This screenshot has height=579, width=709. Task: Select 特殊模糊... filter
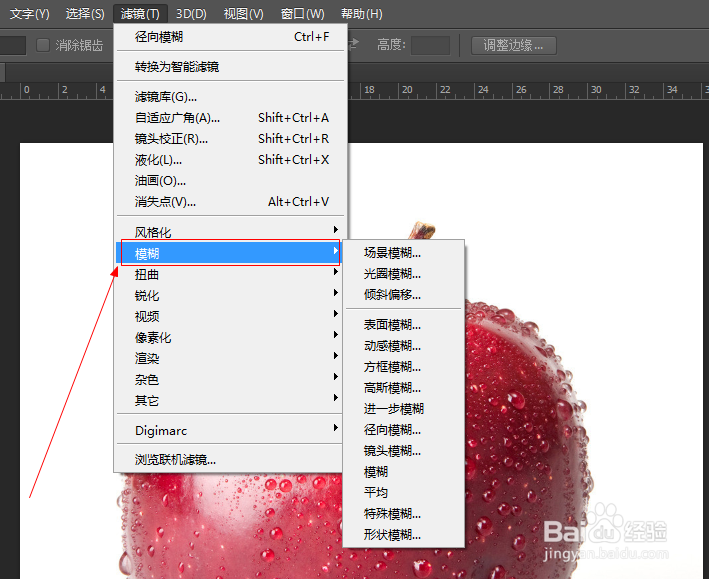coord(403,513)
